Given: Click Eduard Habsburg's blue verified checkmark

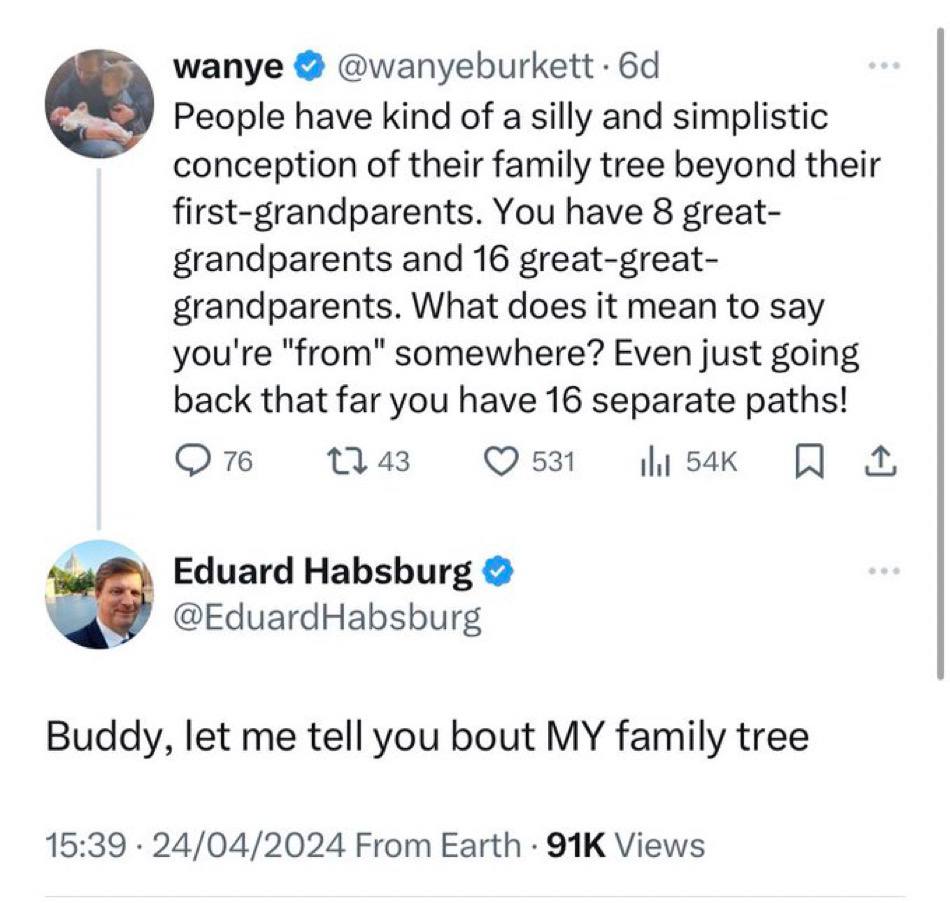Looking at the screenshot, I should 498,572.
